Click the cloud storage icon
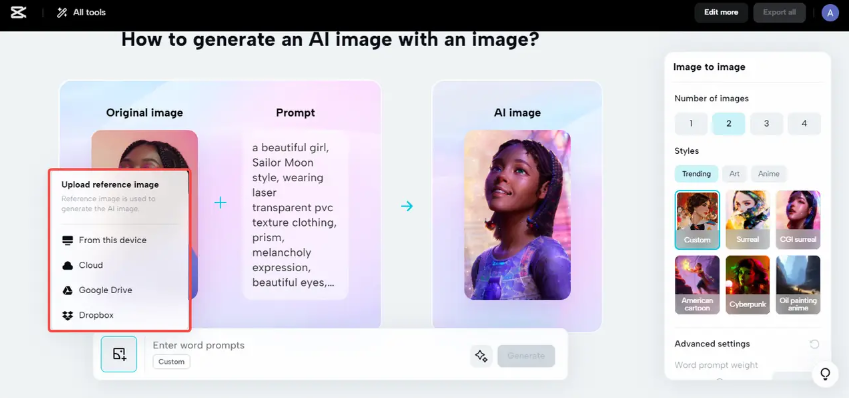 coord(68,265)
